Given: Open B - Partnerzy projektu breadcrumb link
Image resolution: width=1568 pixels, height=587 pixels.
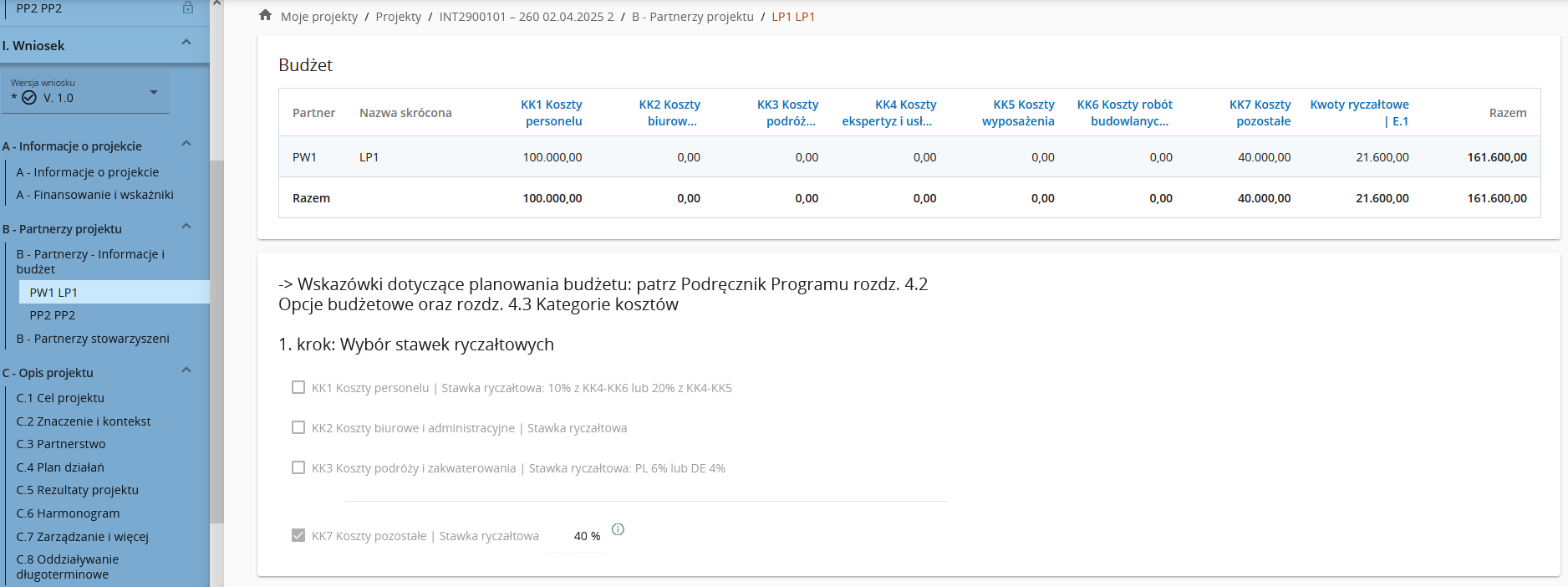Looking at the screenshot, I should pyautogui.click(x=692, y=17).
